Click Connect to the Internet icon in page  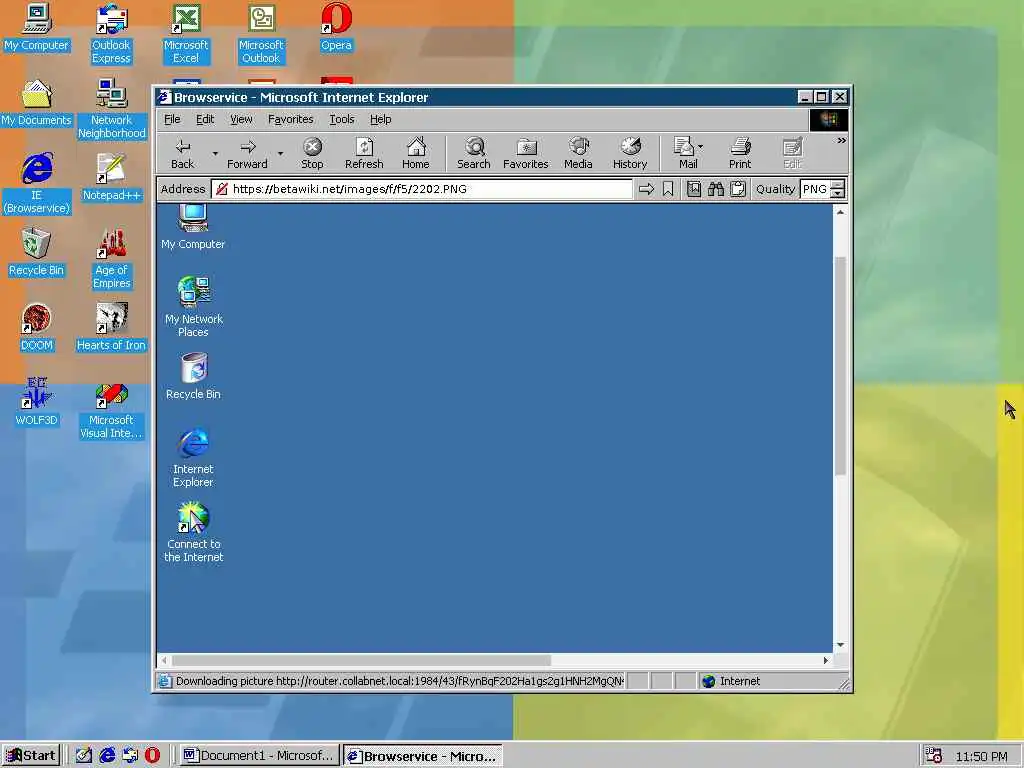[x=193, y=533]
